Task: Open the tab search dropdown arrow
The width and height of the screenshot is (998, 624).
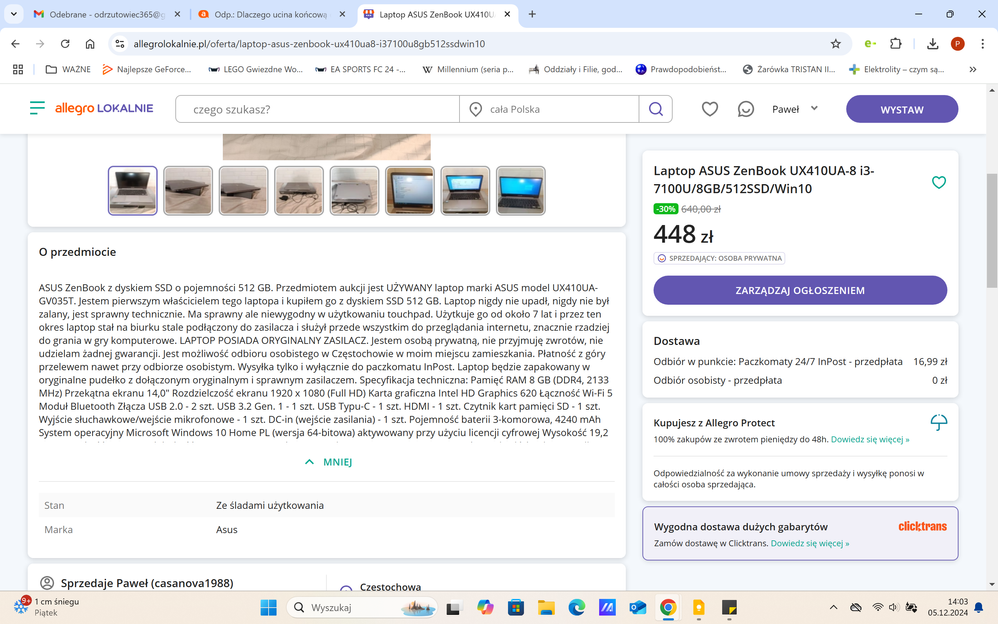Action: (x=13, y=14)
